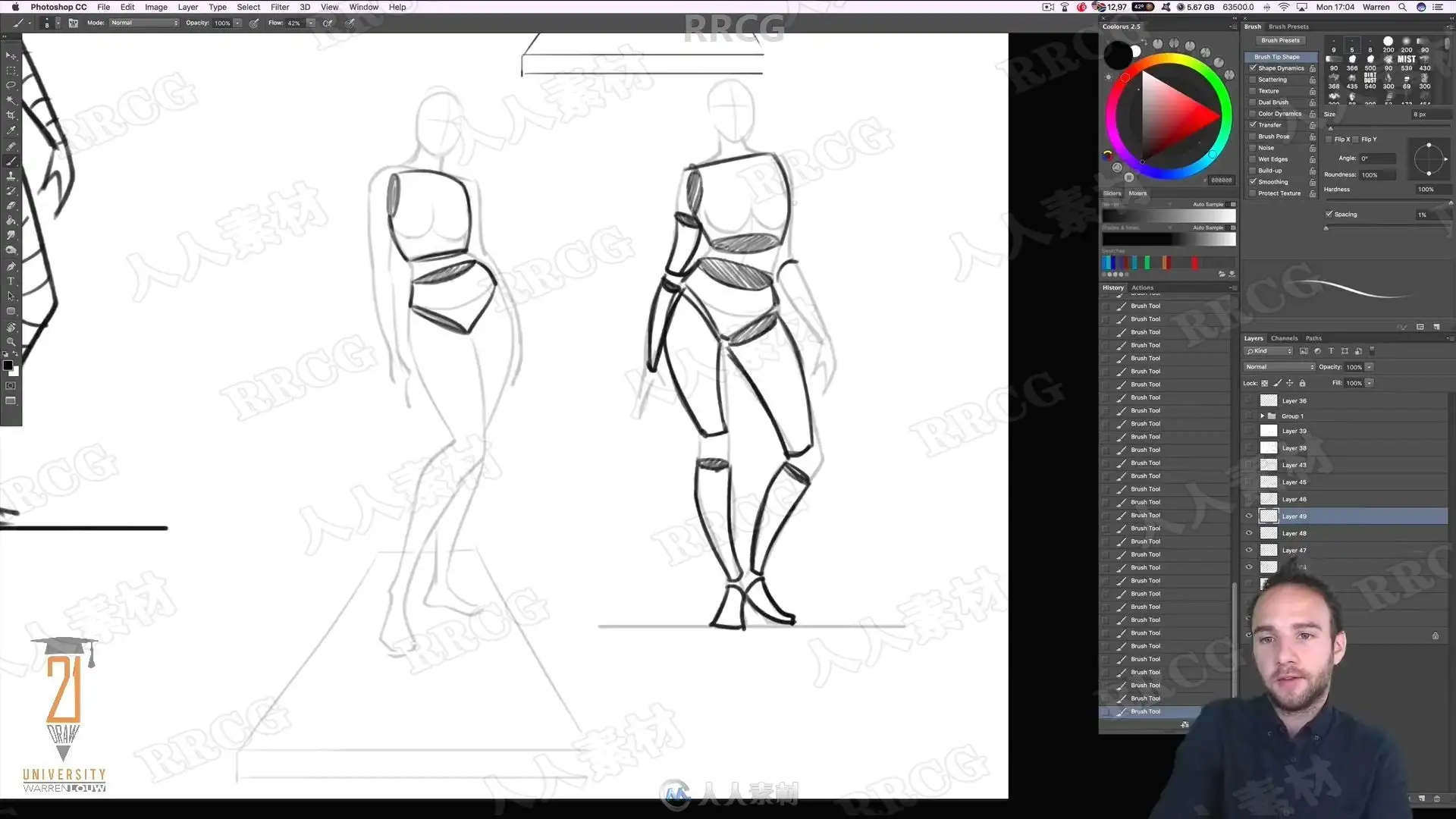Viewport: 1456px width, 819px height.
Task: Enable the Scattering checkbox
Action: pos(1253,80)
